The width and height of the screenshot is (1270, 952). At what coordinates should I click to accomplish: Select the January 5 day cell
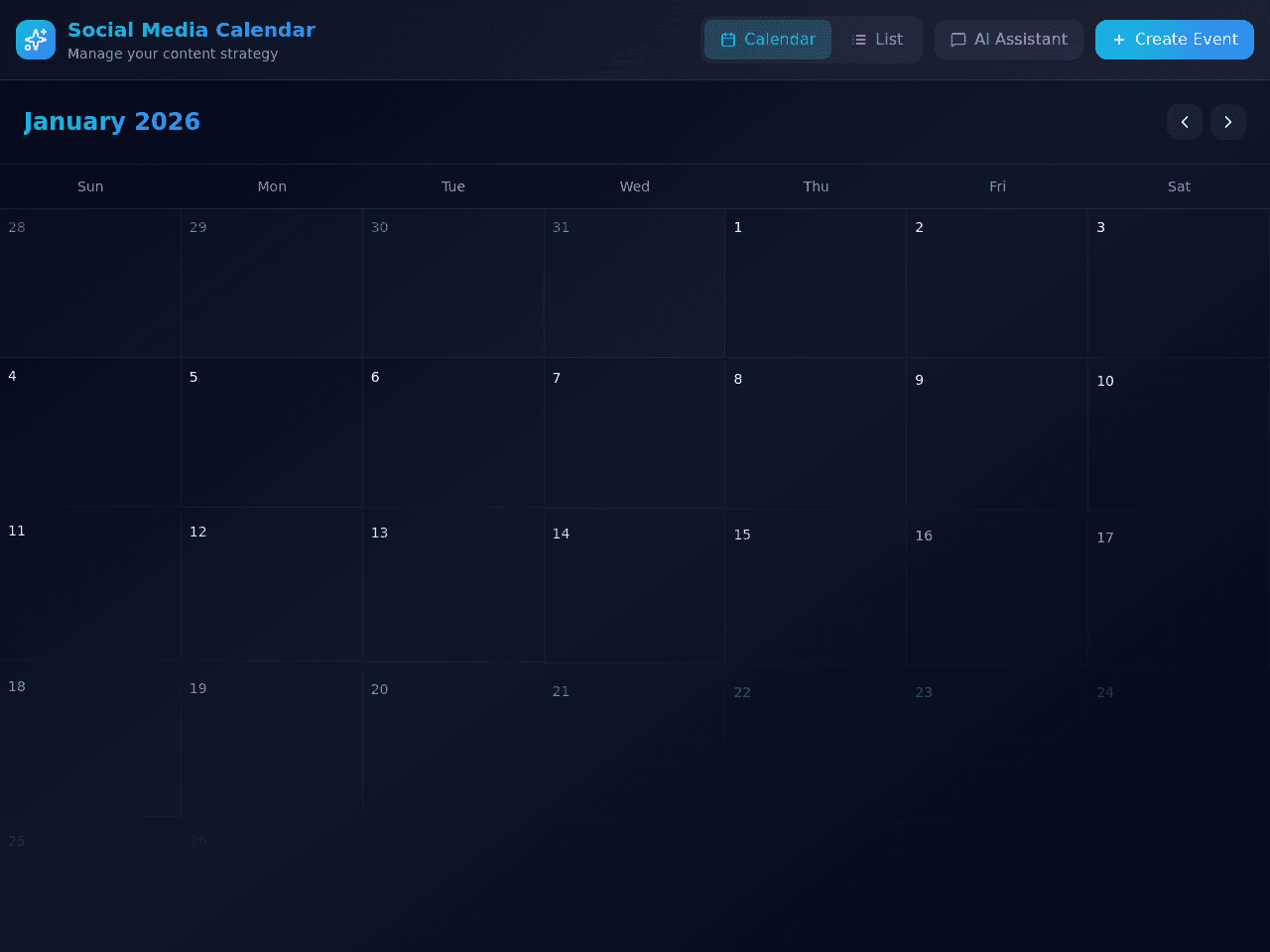[272, 433]
